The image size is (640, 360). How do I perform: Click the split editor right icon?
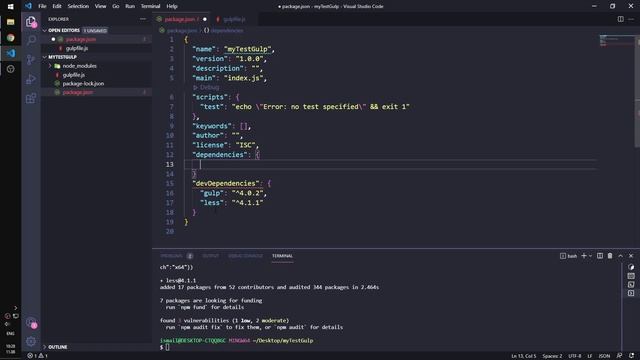pos(620,19)
